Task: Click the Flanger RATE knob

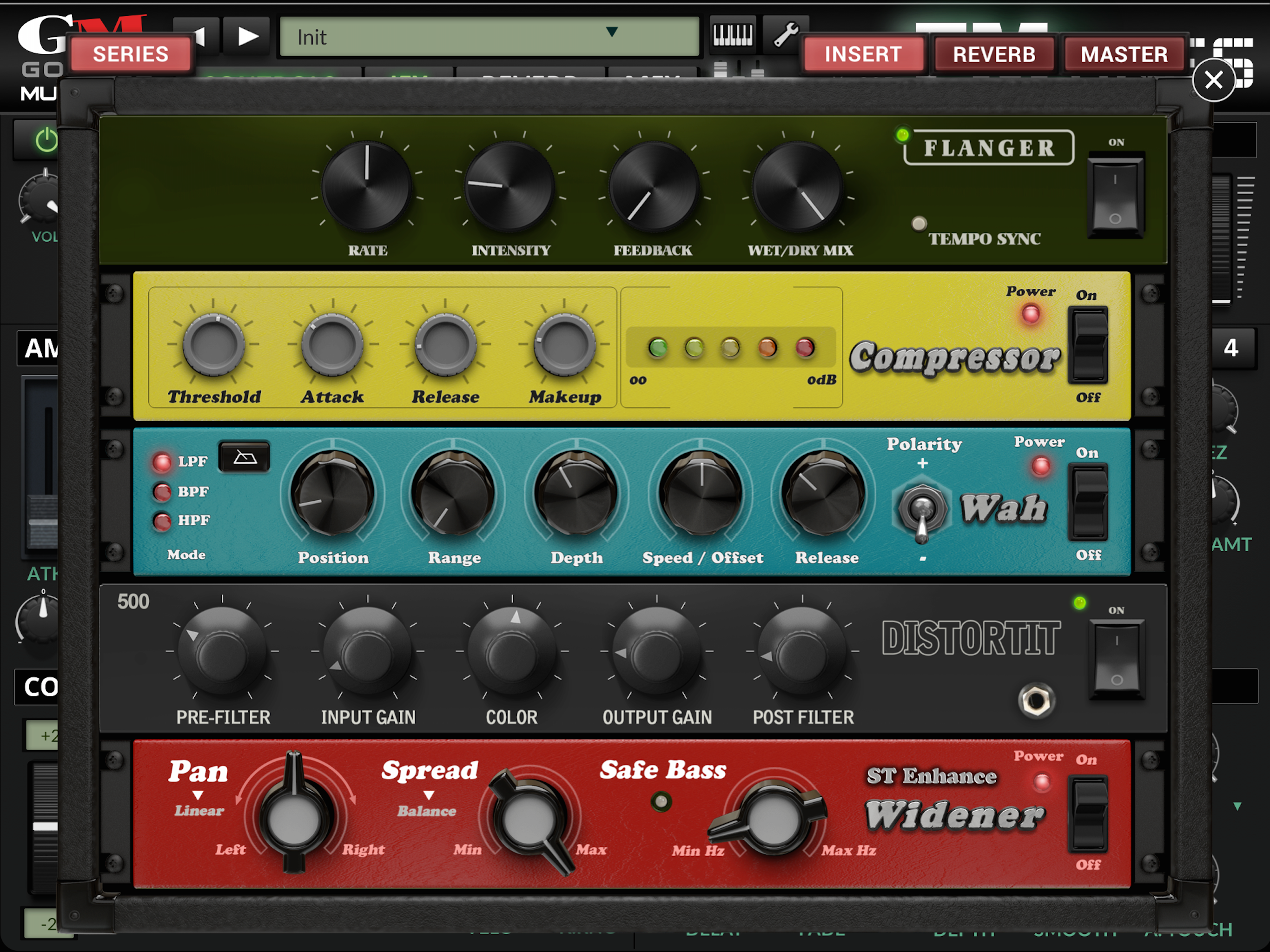Action: click(366, 186)
